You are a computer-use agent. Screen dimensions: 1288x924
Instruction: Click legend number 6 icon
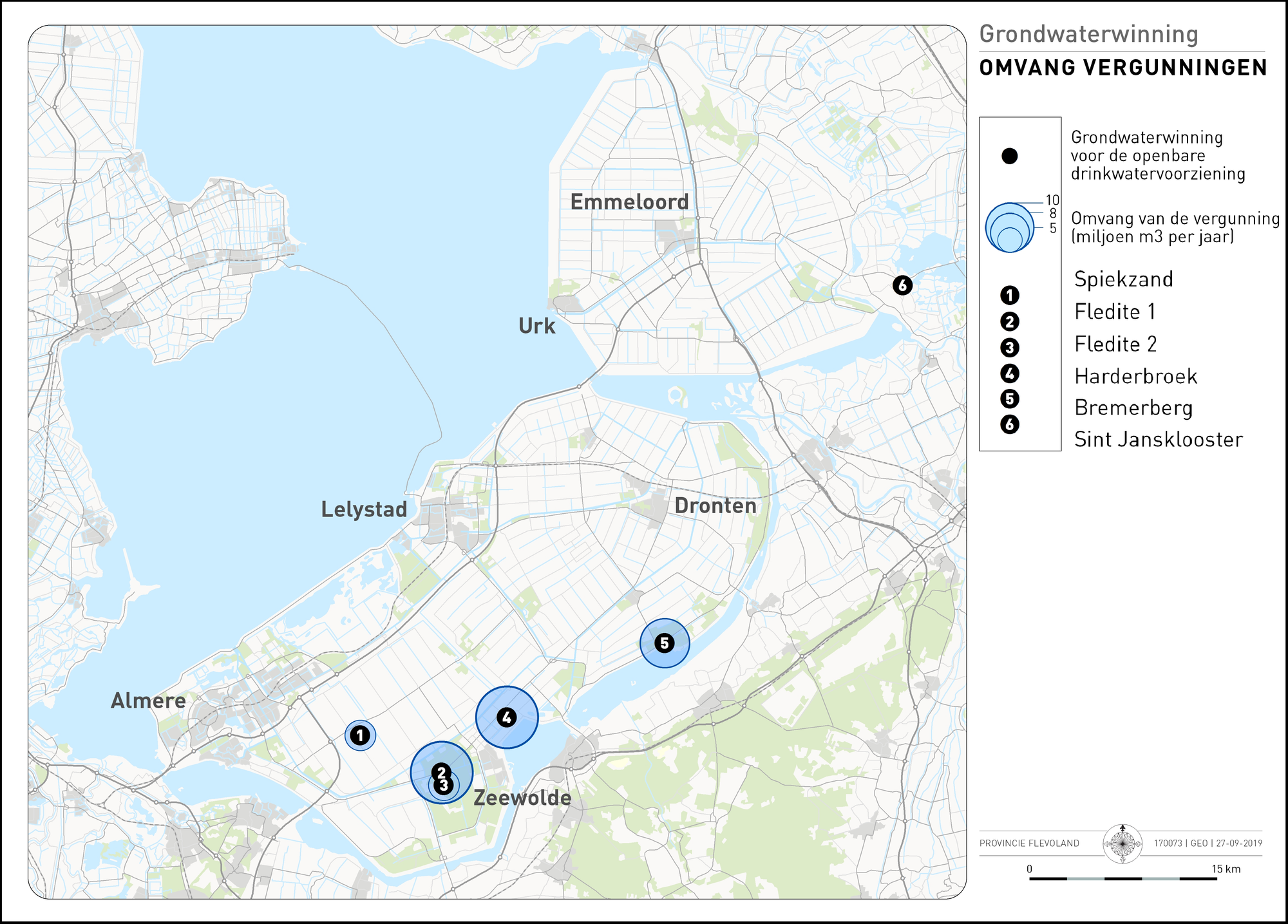(1009, 424)
